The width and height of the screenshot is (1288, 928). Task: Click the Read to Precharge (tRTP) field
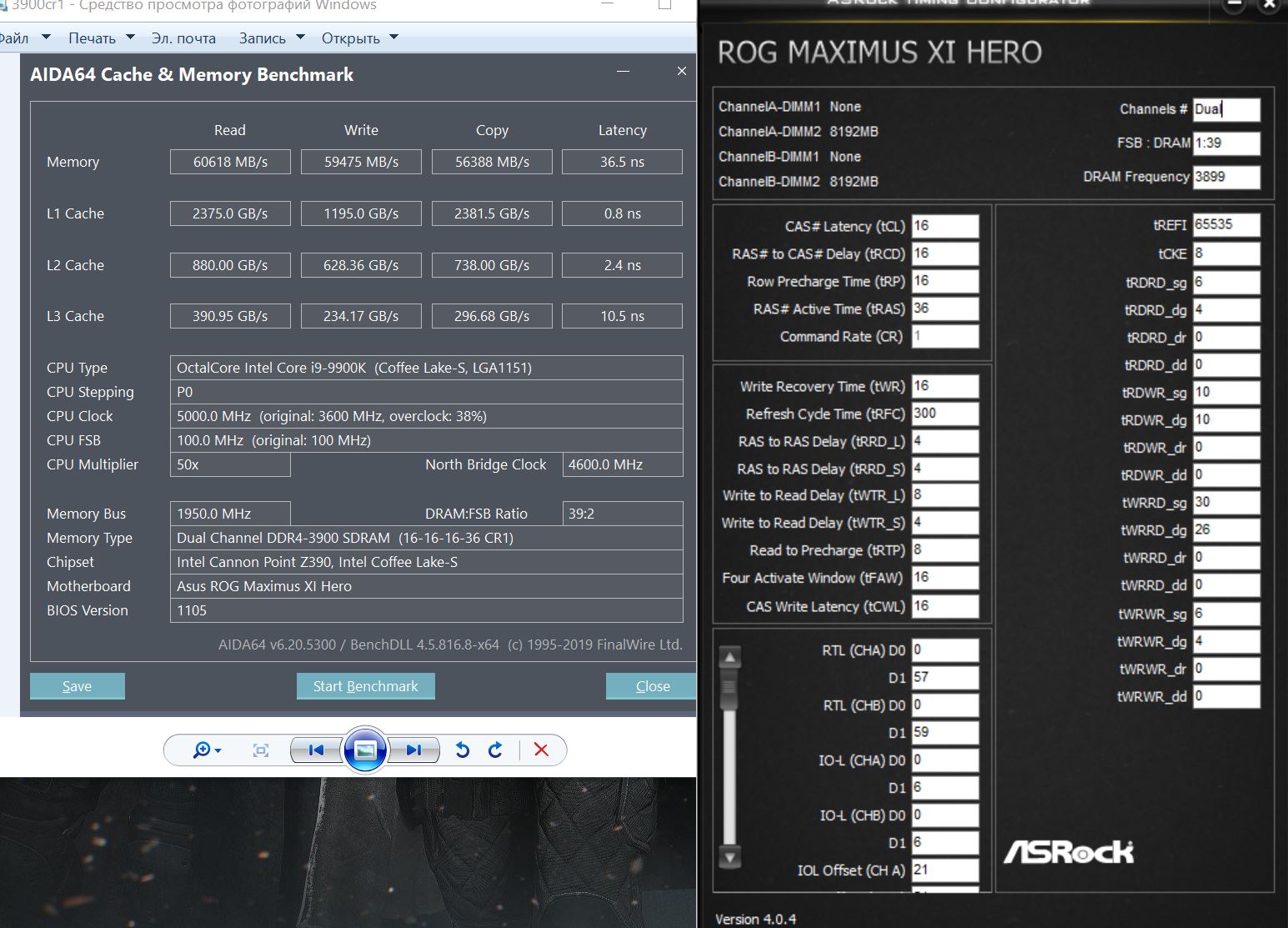click(945, 550)
